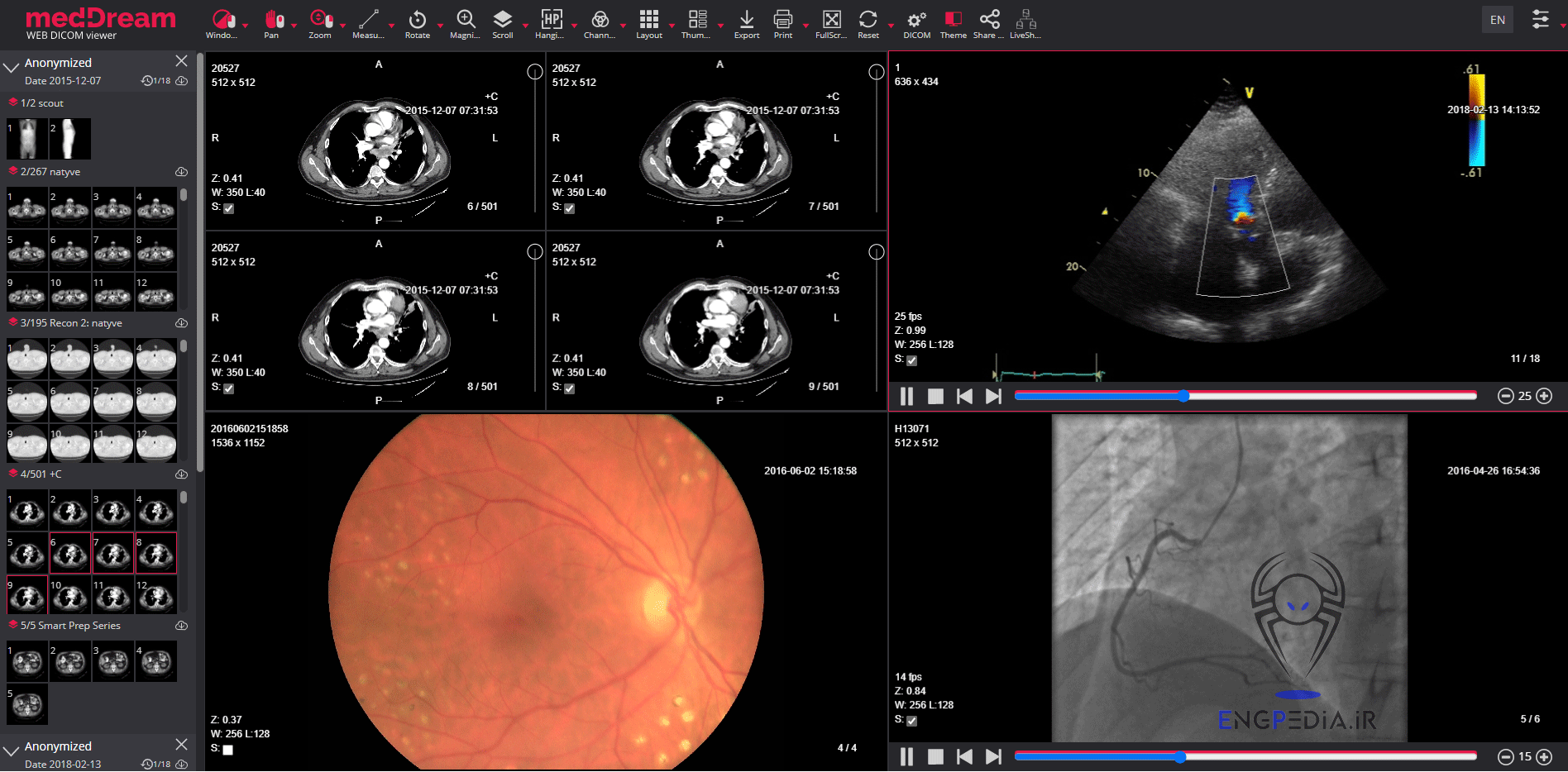The image size is (1568, 772).
Task: Pause the ultrasound cine playback
Action: click(x=906, y=397)
